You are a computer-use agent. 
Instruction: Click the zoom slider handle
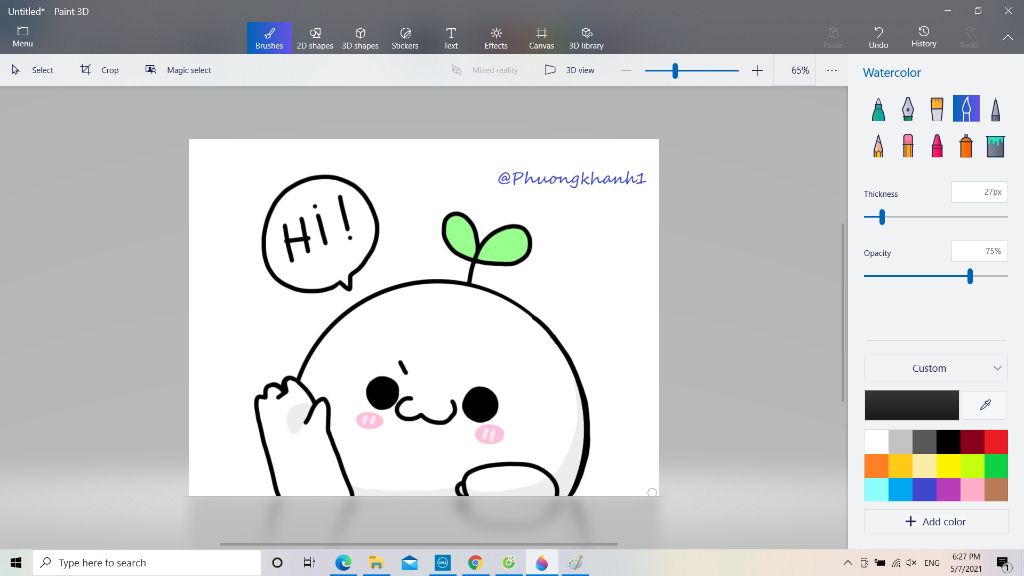point(675,71)
